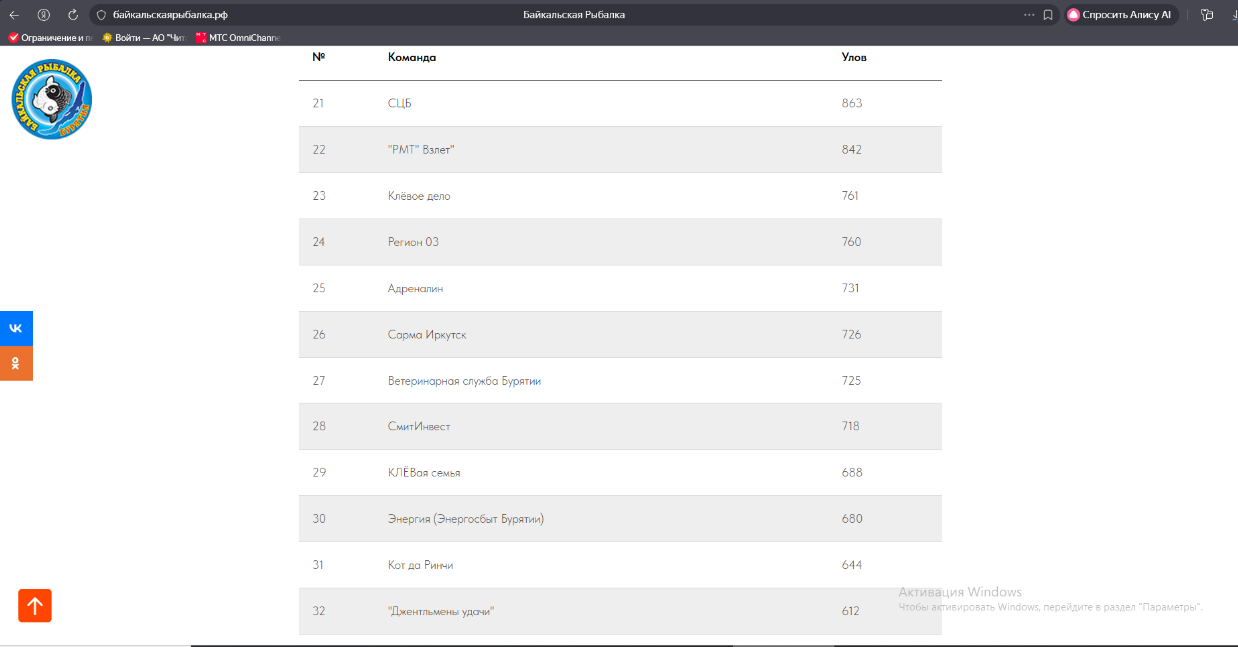The image size is (1238, 647).
Task: Share via the Odnoklassniki sidebar button
Action: [16, 363]
